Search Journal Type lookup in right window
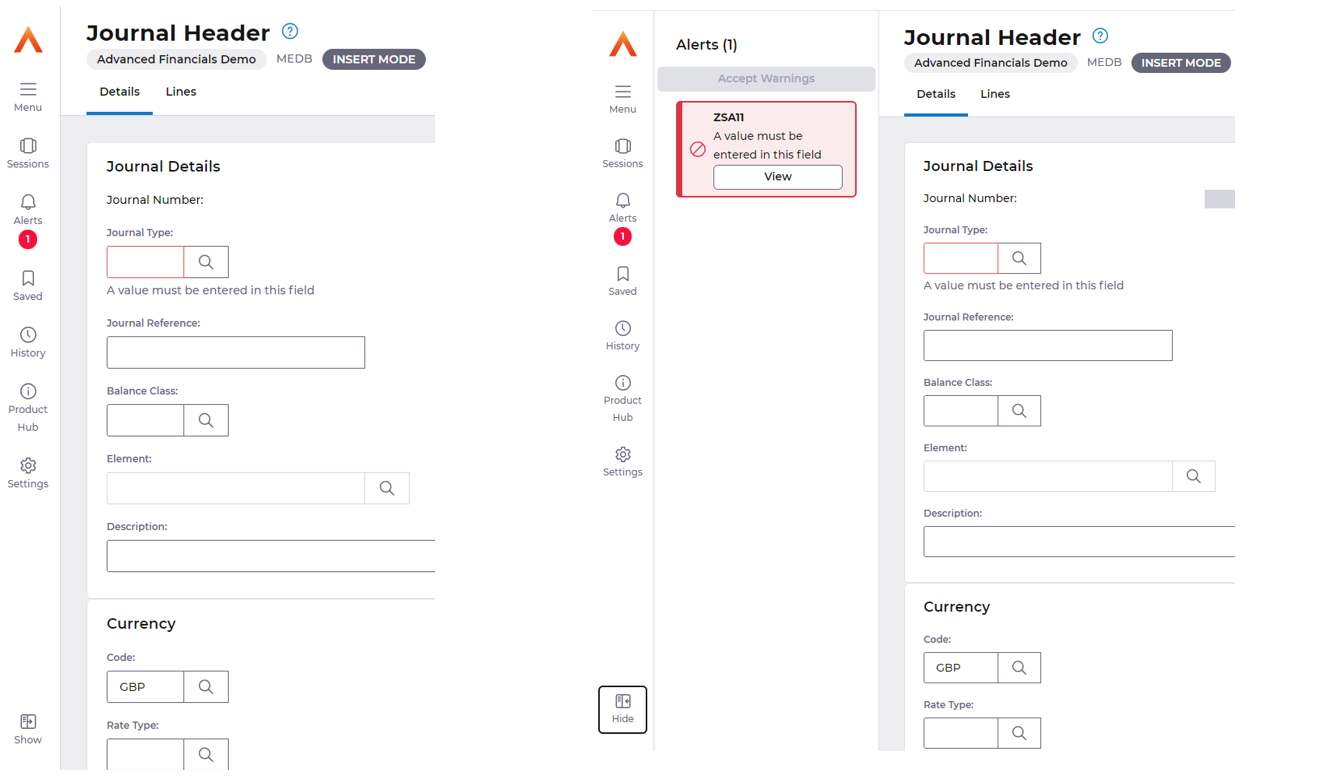 (x=1019, y=258)
